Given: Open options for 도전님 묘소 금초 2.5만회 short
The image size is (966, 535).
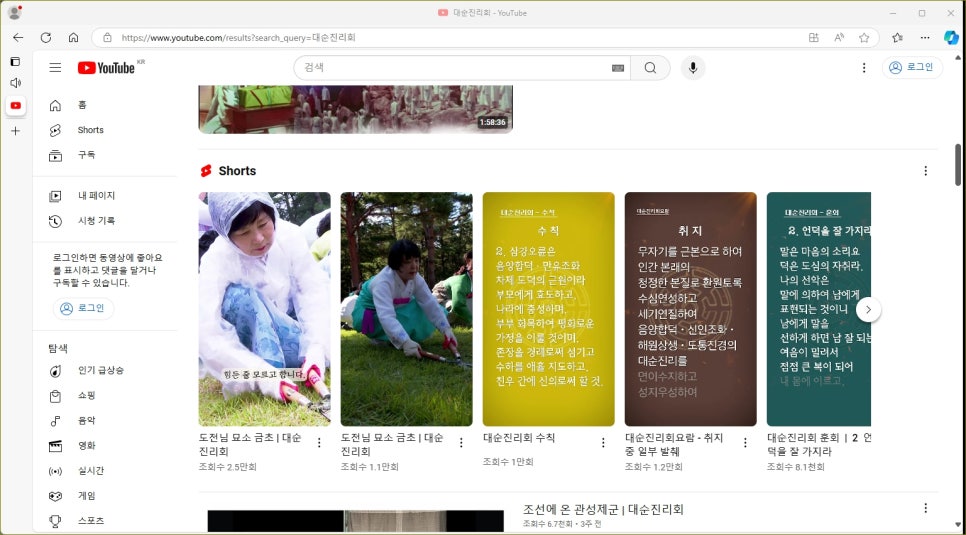Looking at the screenshot, I should (x=319, y=443).
